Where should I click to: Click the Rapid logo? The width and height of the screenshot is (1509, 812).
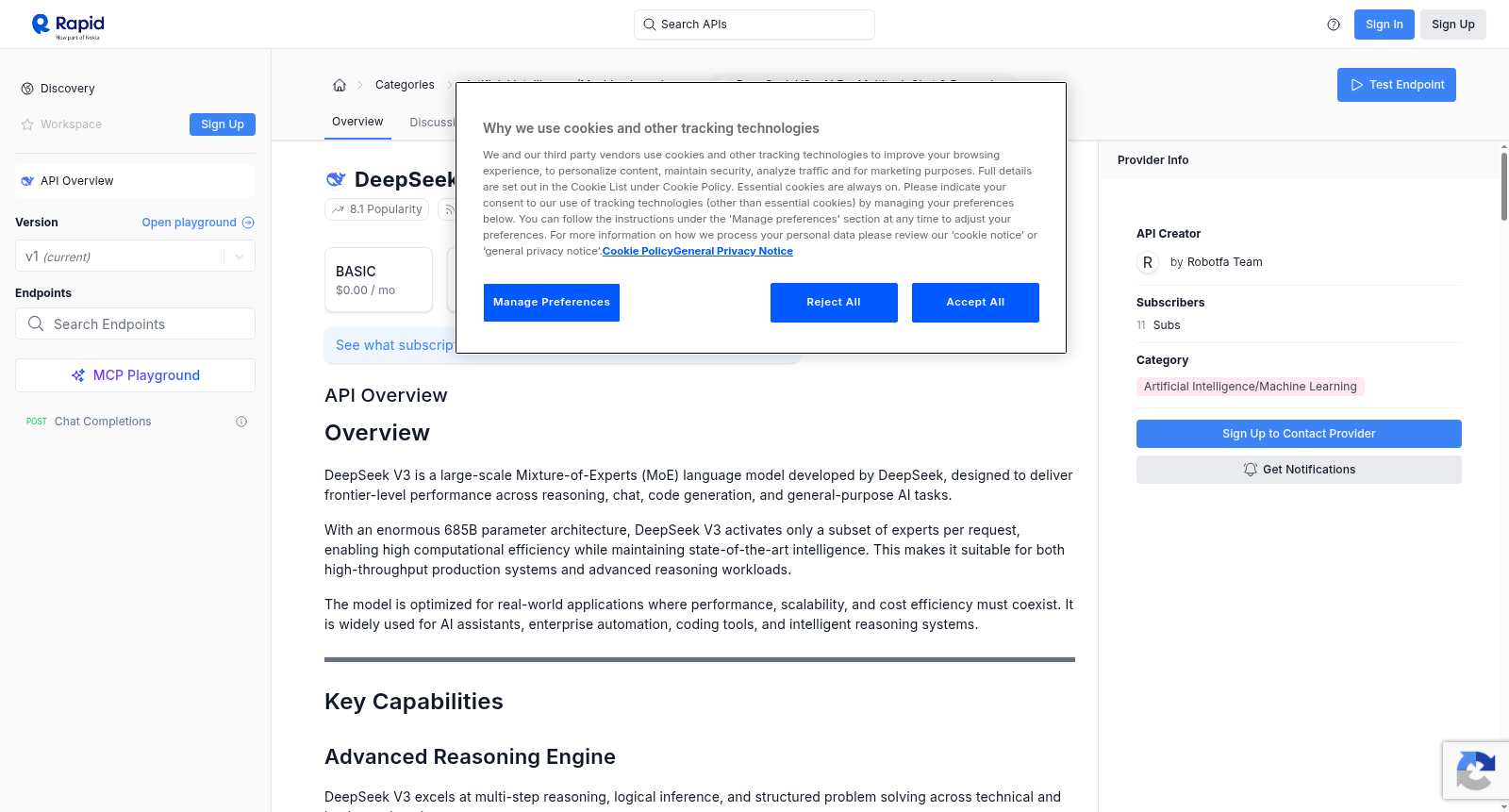[68, 25]
